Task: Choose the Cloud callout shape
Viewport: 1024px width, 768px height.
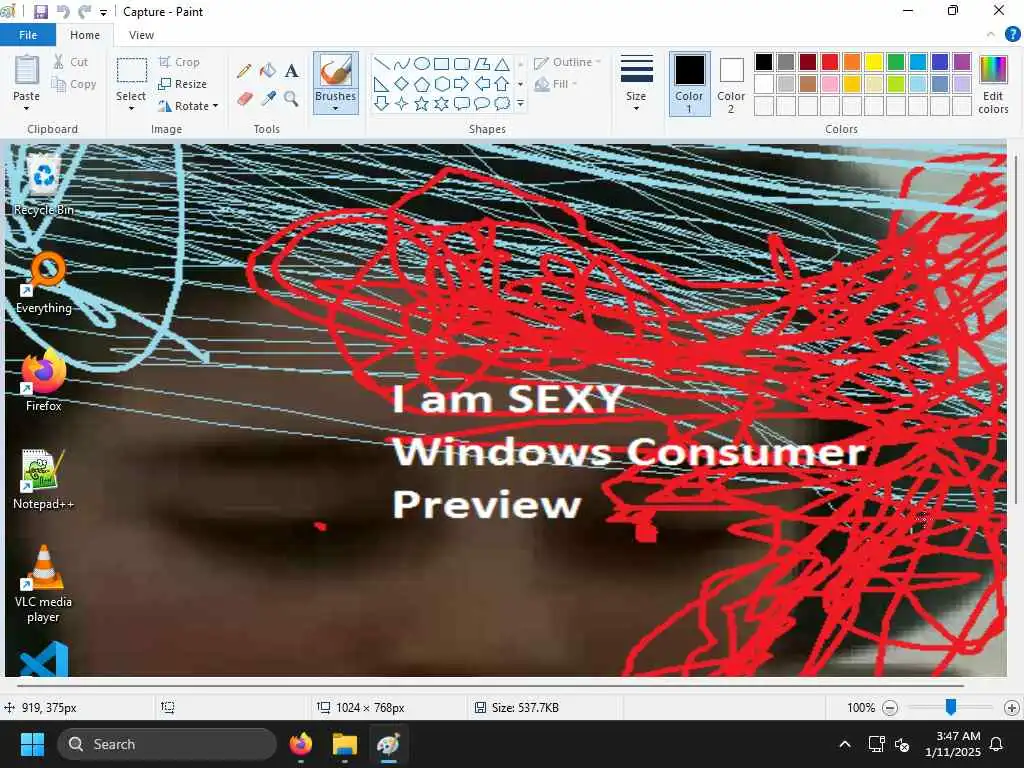Action: [x=502, y=103]
